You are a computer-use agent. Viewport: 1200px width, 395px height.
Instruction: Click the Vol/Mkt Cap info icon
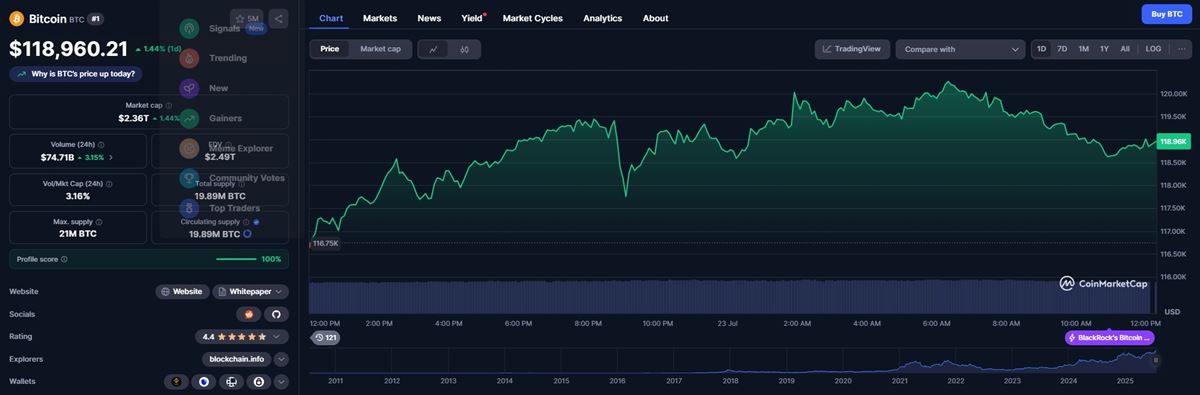pos(108,183)
